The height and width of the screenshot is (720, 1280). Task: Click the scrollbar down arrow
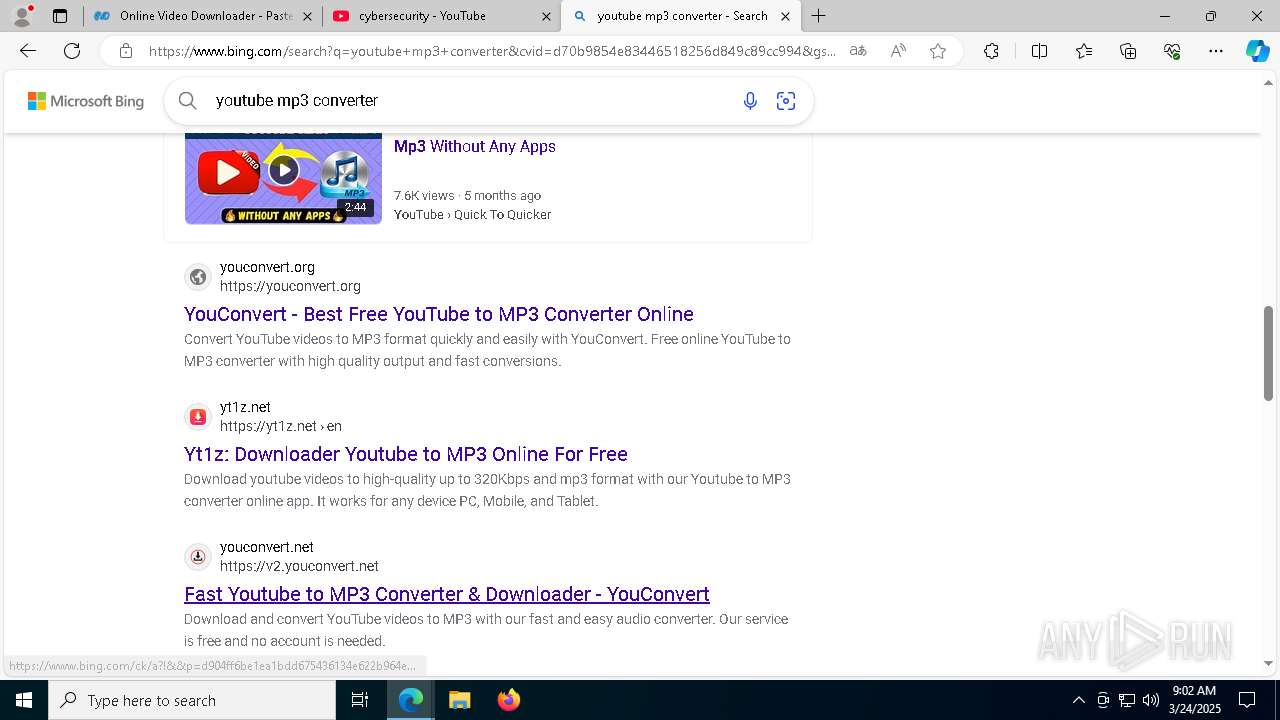(1269, 663)
